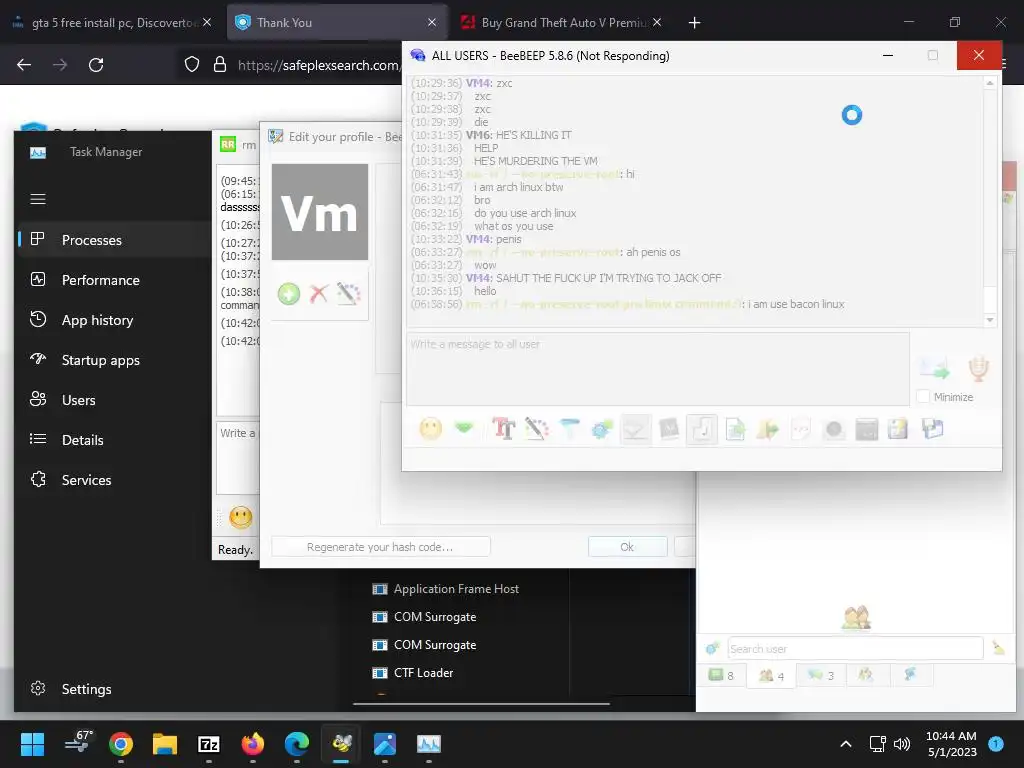Image resolution: width=1024 pixels, height=768 pixels.
Task: Switch to the blue pin tab in BeeBEEP
Action: (910, 675)
